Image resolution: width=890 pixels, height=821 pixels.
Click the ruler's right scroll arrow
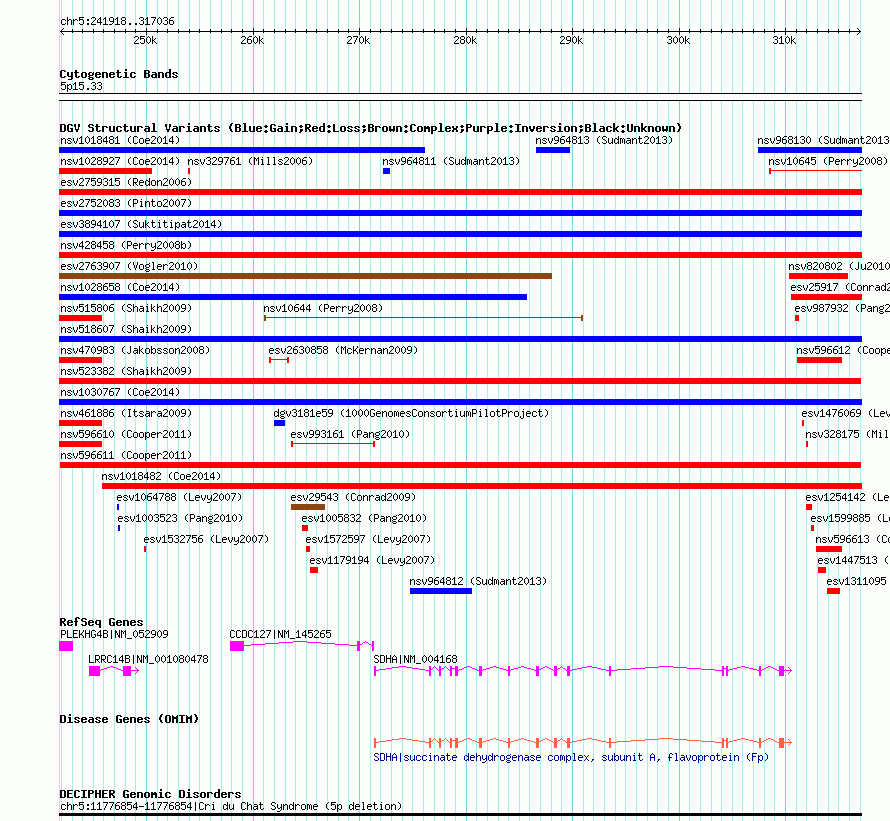point(858,32)
